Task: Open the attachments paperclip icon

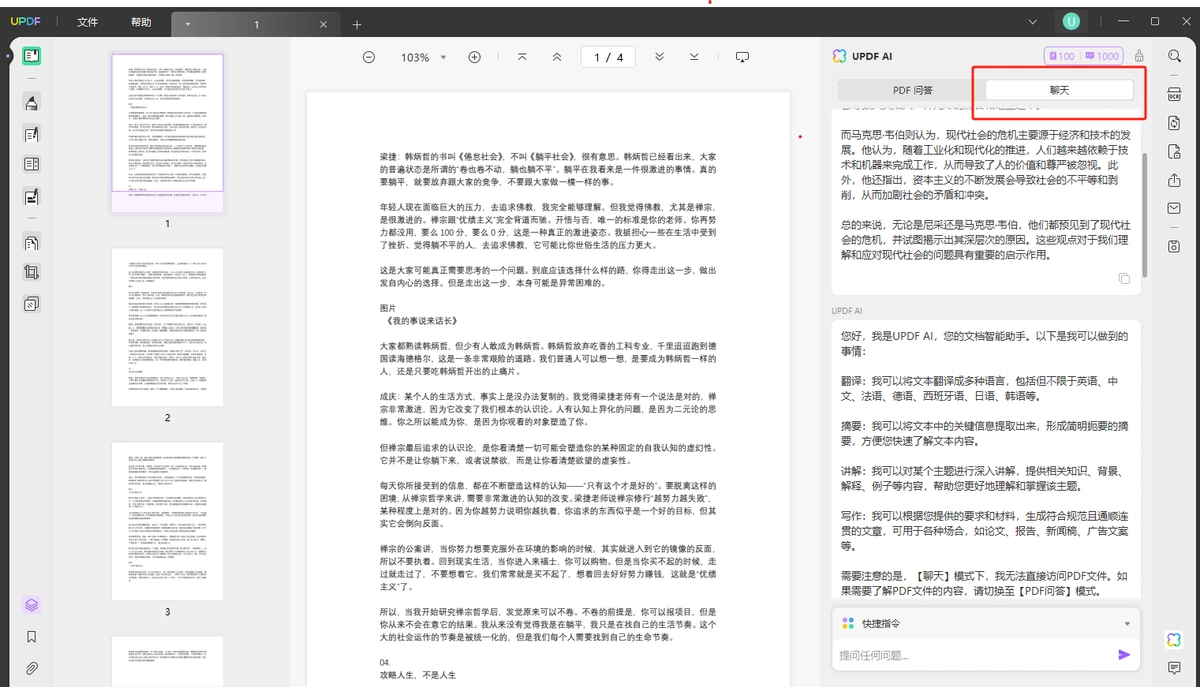Action: [x=31, y=668]
